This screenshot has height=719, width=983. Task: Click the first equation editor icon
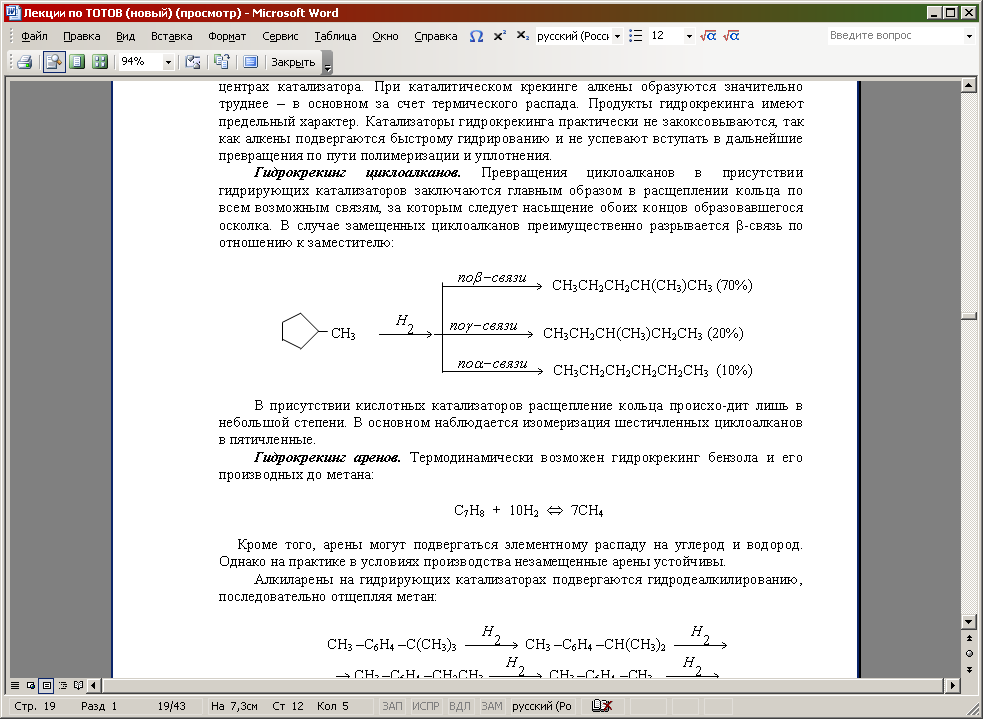708,36
